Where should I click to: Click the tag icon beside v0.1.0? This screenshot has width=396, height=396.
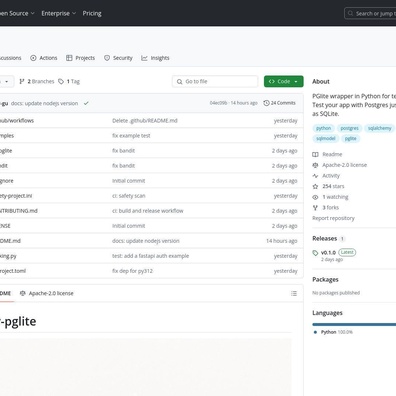(315, 253)
